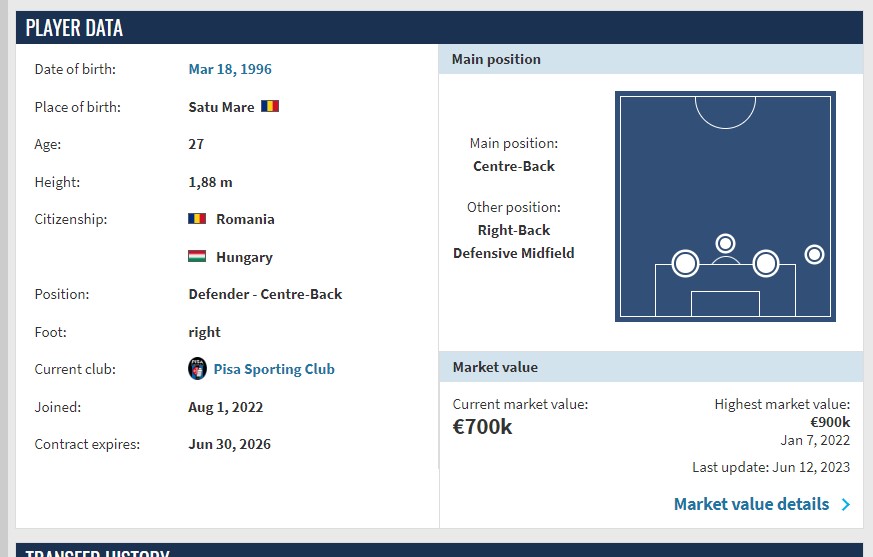Select the right centre-back marker on pitch

click(765, 263)
